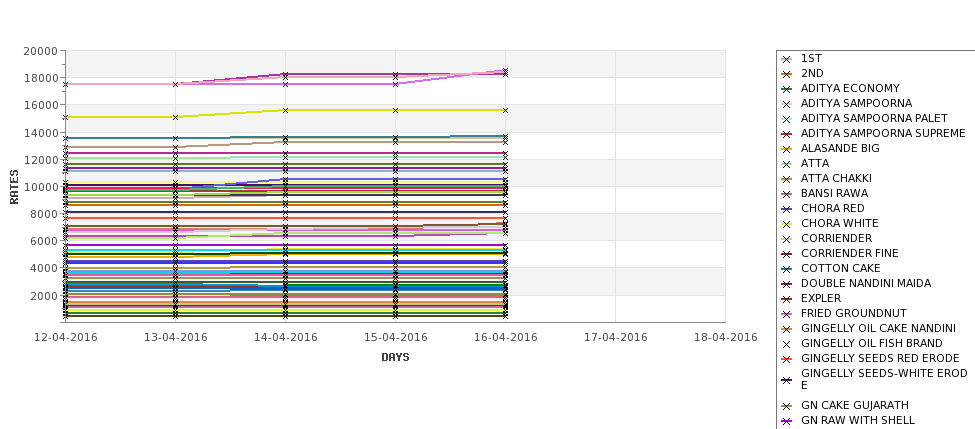This screenshot has height=429, width=975.
Task: Select the EXPLER legend marker
Action: 787,299
